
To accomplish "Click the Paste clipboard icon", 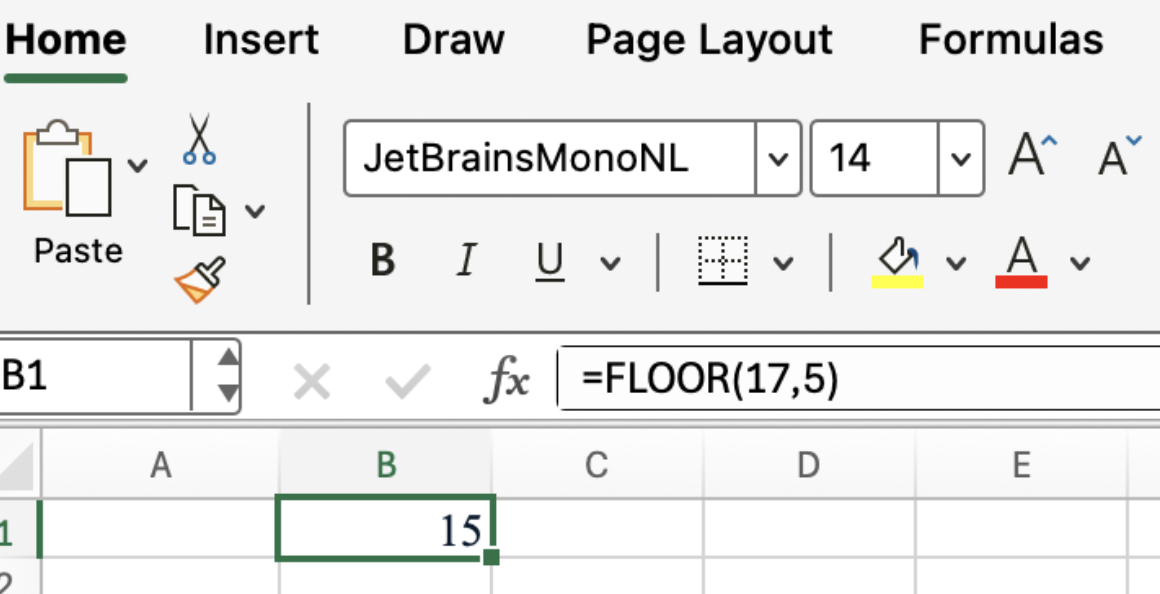I will pos(67,168).
